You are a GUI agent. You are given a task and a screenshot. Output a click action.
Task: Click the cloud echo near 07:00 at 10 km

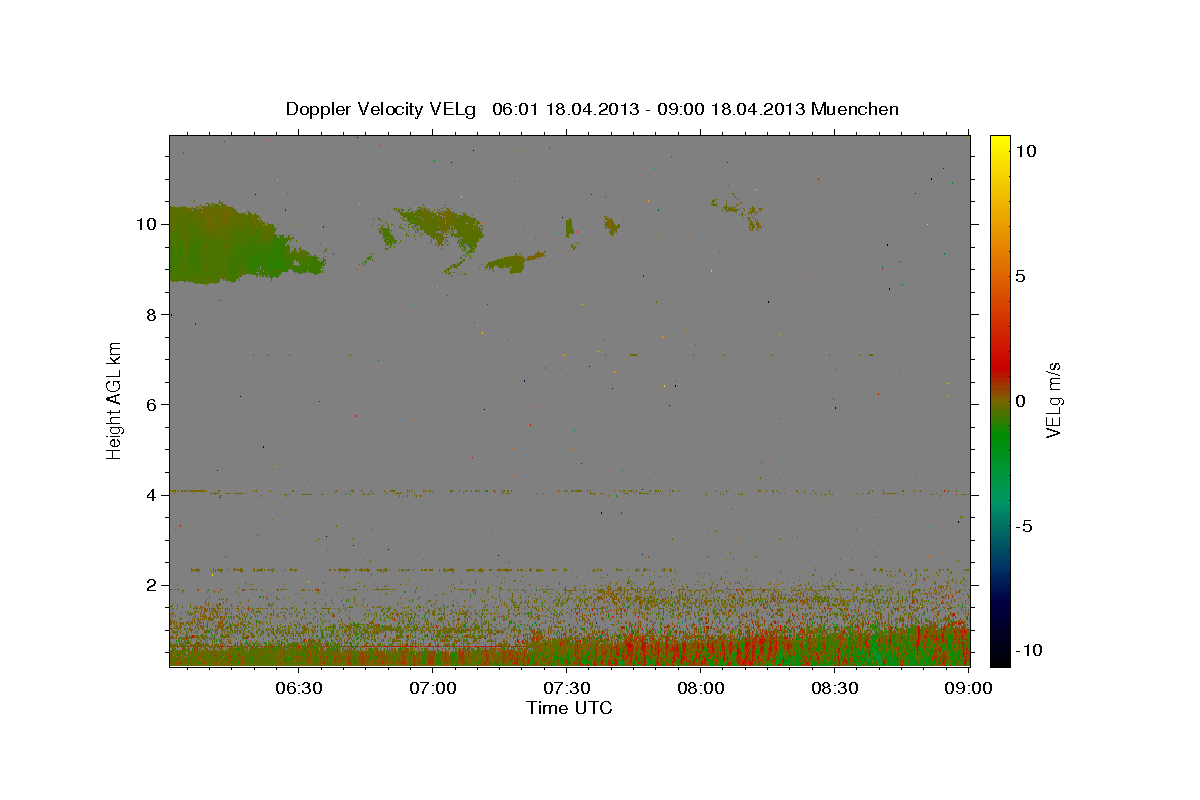click(x=440, y=226)
